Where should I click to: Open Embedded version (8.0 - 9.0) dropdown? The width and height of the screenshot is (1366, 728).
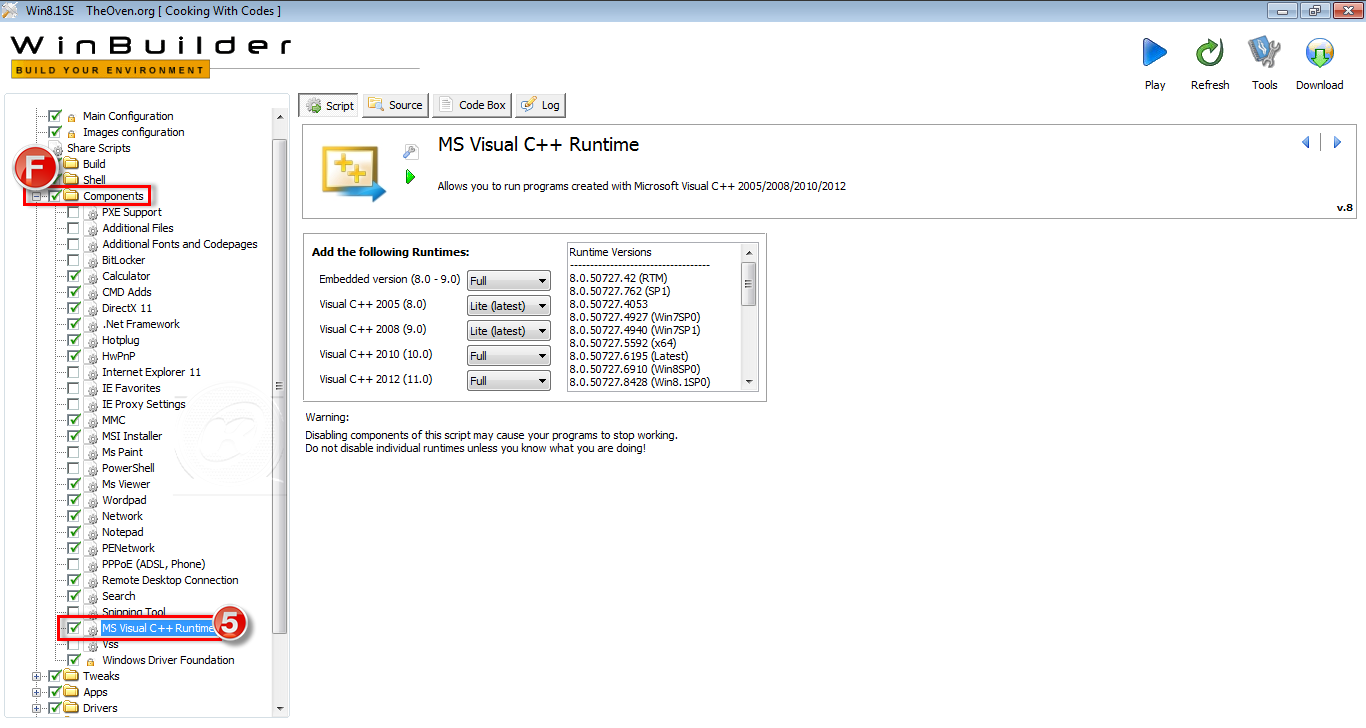pos(509,281)
